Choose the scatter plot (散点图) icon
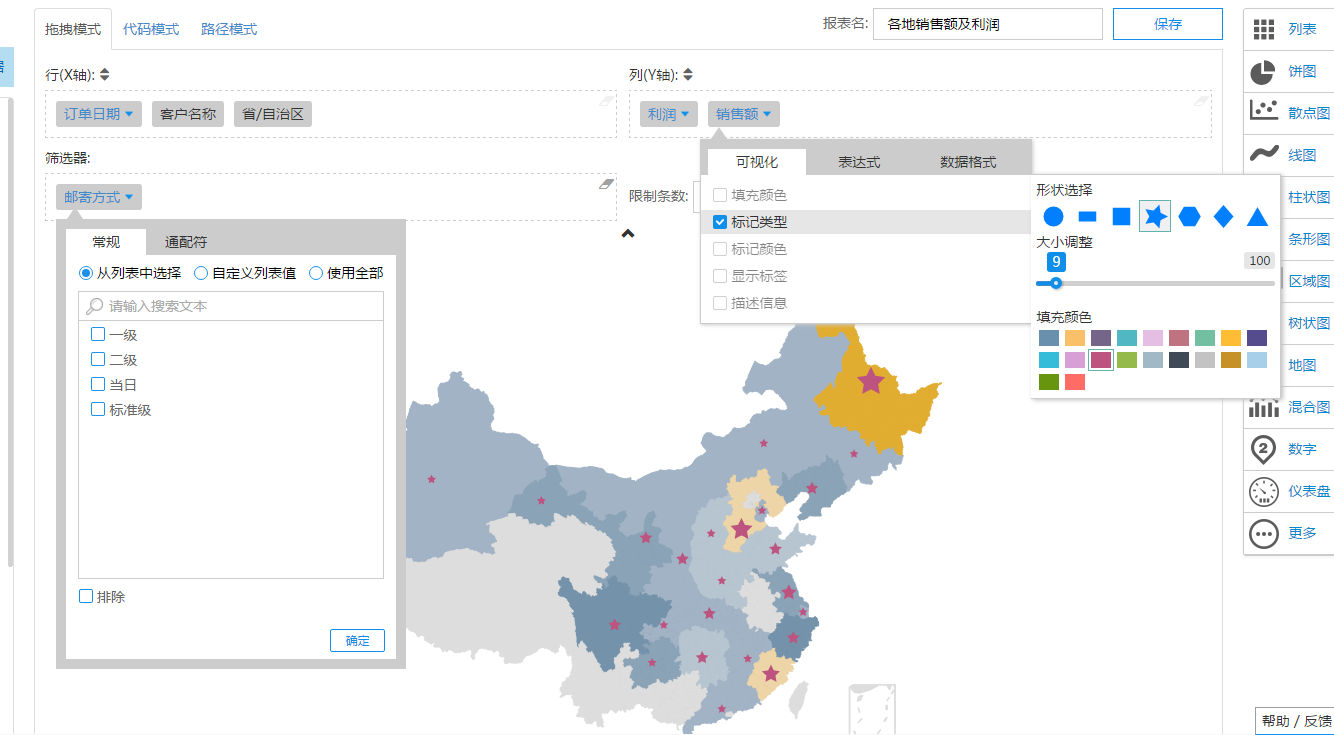The image size is (1334, 735). click(1264, 112)
